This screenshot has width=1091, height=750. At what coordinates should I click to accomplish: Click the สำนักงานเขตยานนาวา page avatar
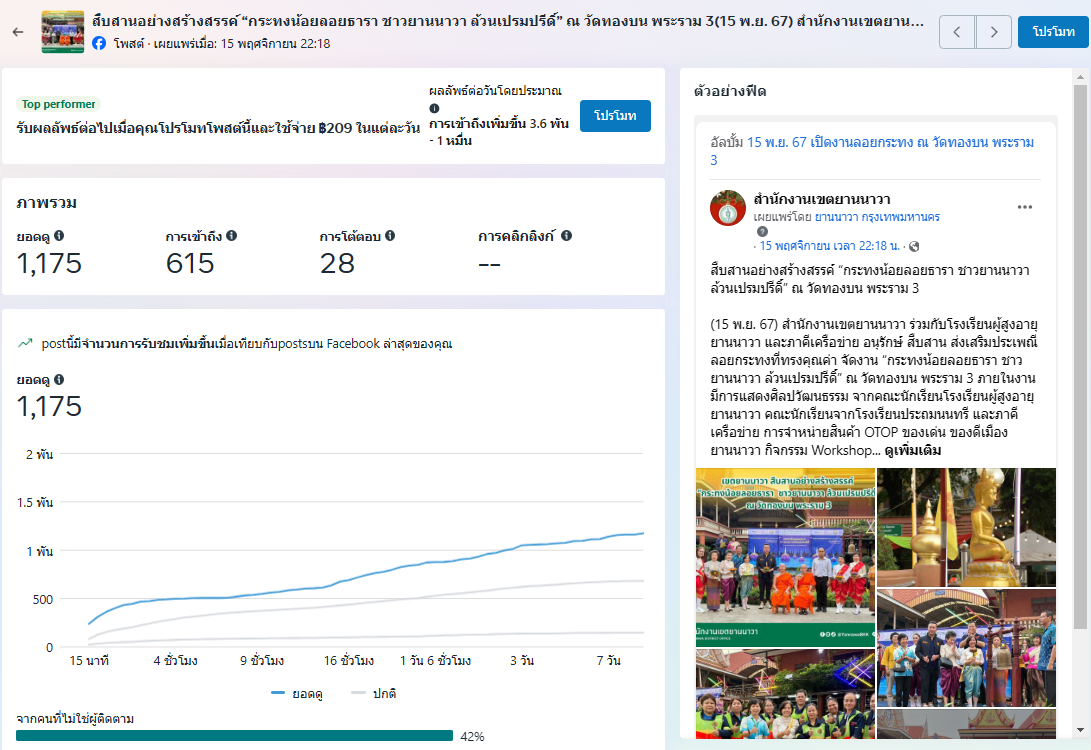coord(728,208)
